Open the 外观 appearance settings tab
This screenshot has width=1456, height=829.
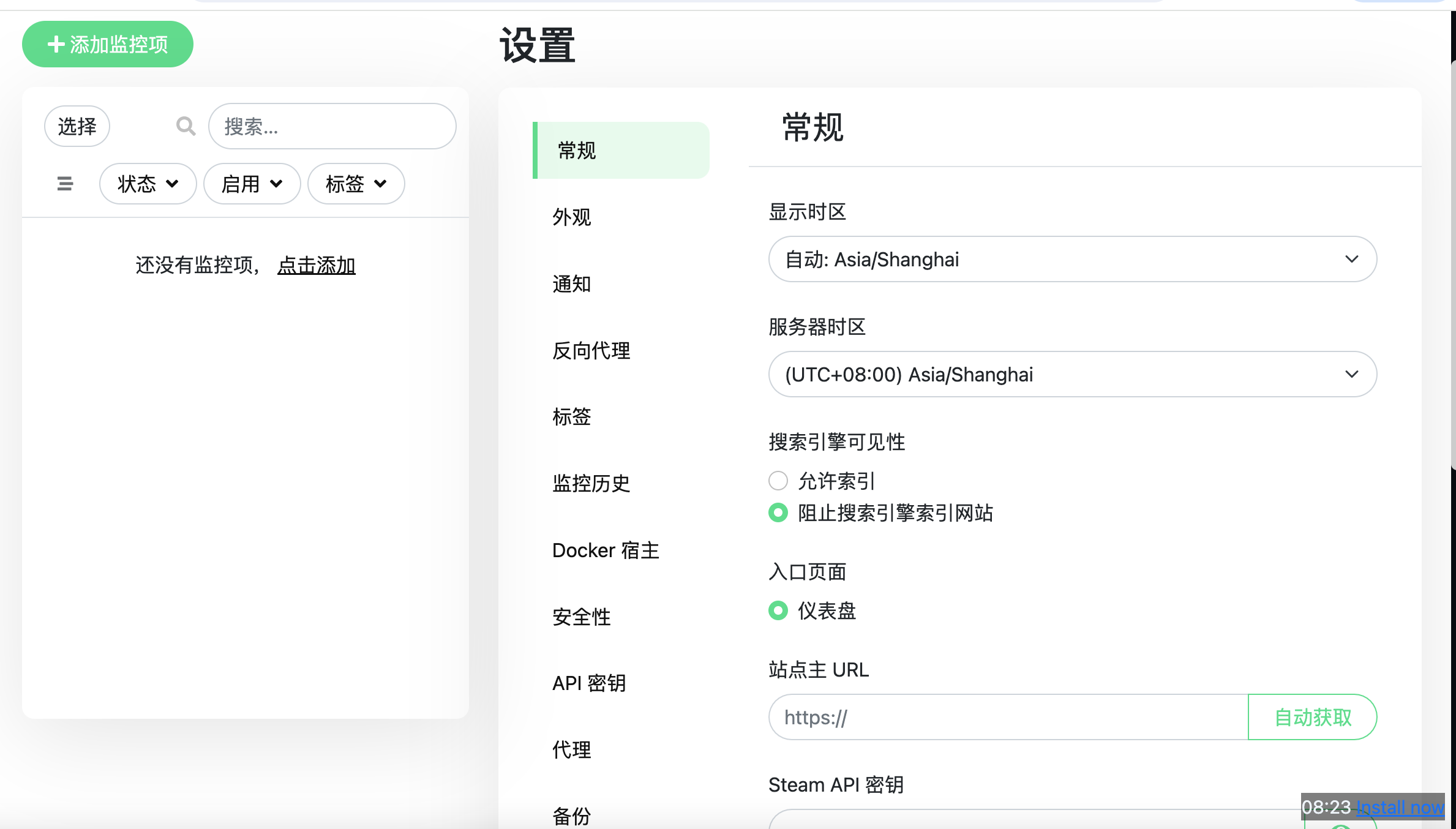(x=572, y=217)
